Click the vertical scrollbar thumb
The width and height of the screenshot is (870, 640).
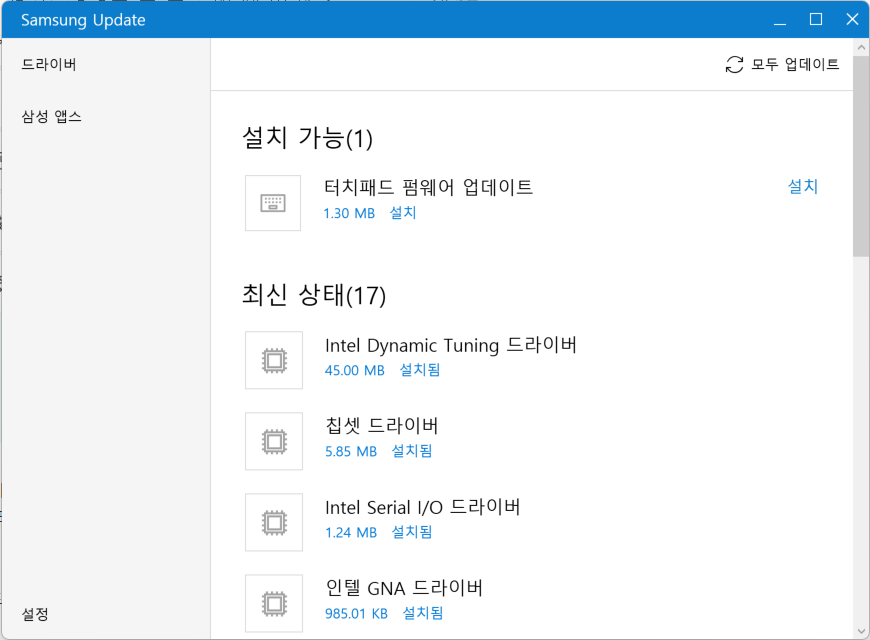click(861, 157)
